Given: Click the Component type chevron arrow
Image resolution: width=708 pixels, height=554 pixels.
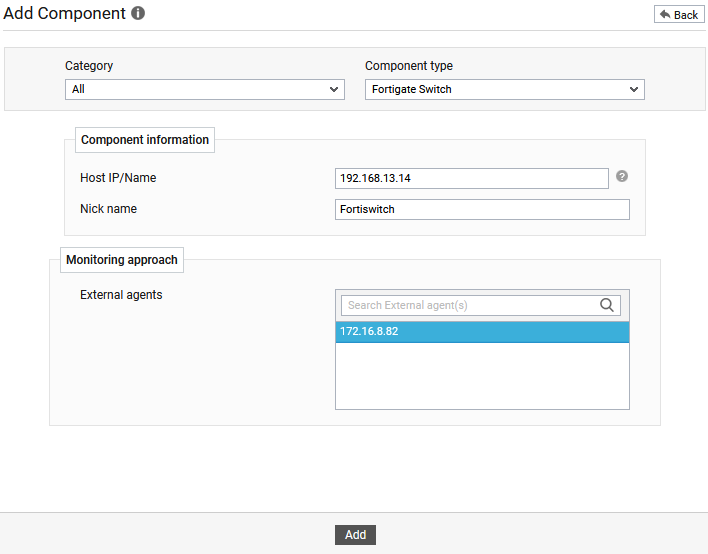Looking at the screenshot, I should (633, 89).
